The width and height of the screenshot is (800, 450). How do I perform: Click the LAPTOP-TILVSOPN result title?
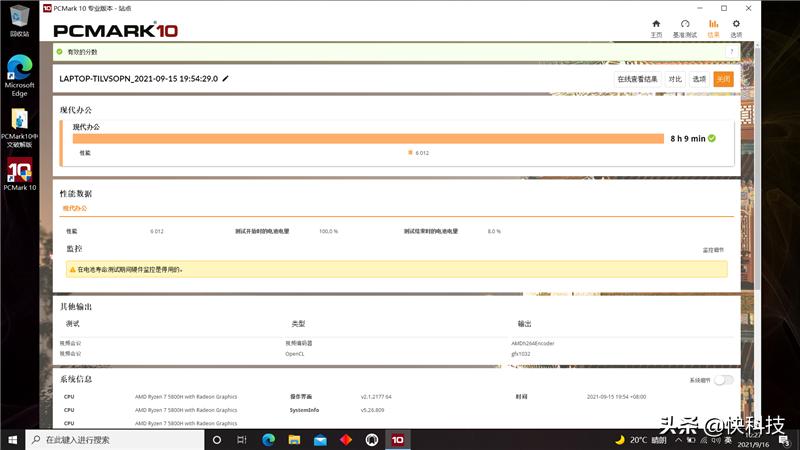coord(138,79)
